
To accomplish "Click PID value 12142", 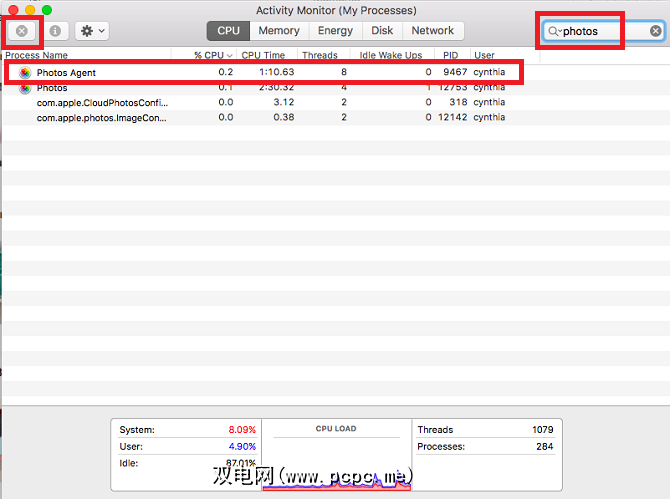I will click(x=453, y=117).
